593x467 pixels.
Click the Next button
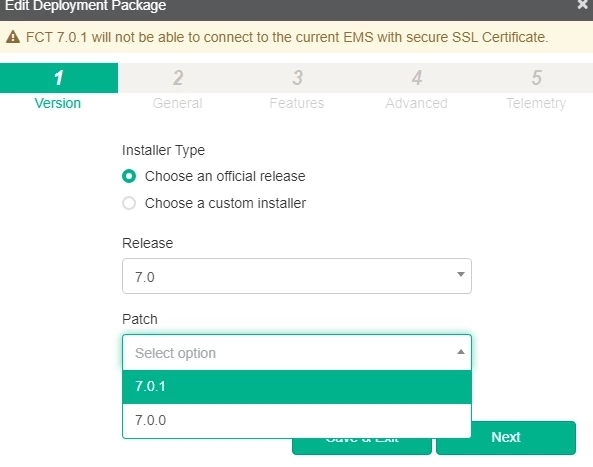[x=506, y=438]
